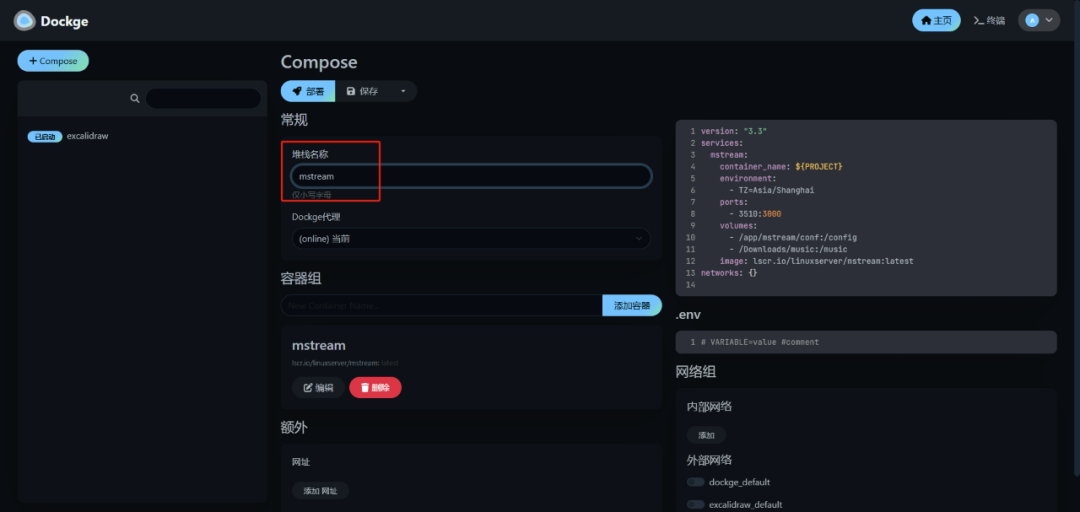Click the 部署 deploy button
This screenshot has height=512, width=1080.
point(308,91)
